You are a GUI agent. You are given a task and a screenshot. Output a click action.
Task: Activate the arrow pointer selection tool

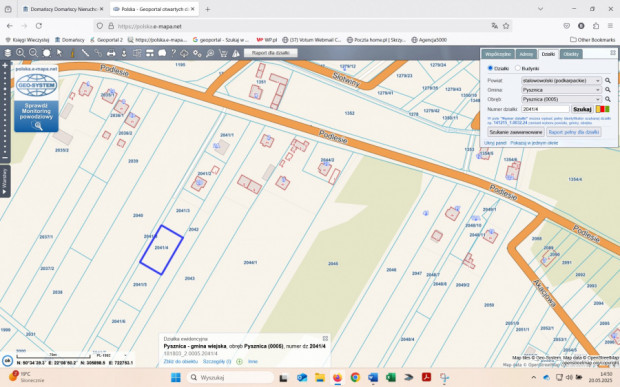pos(59,53)
